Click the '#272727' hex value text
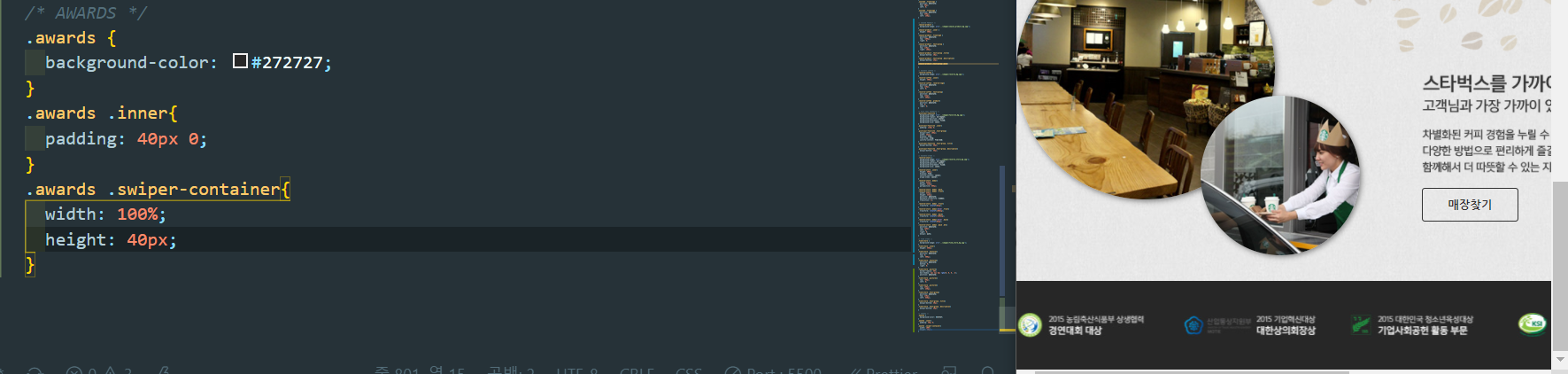This screenshot has width=1568, height=374. click(x=288, y=63)
